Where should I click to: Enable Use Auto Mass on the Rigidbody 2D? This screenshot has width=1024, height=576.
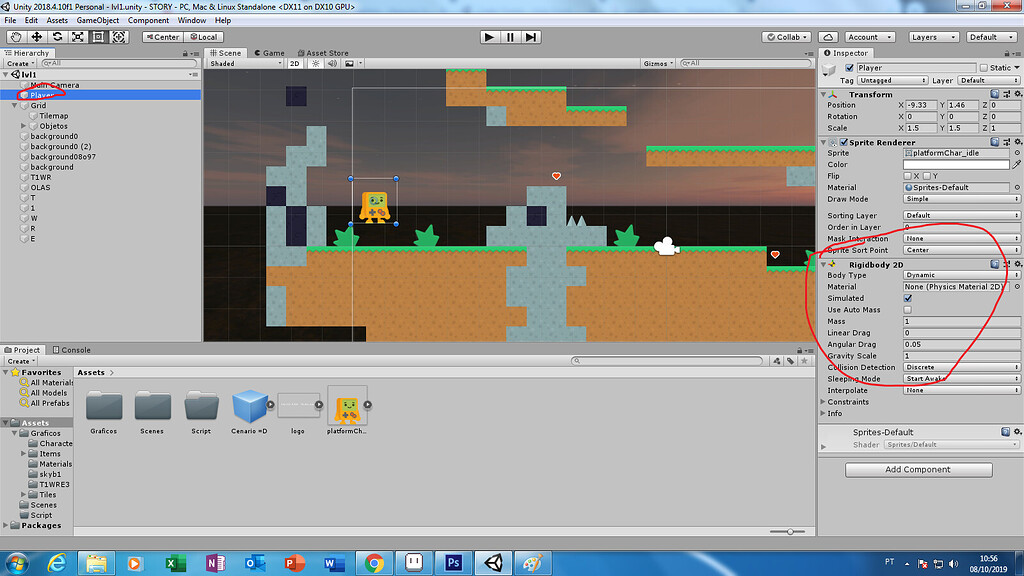[x=909, y=309]
